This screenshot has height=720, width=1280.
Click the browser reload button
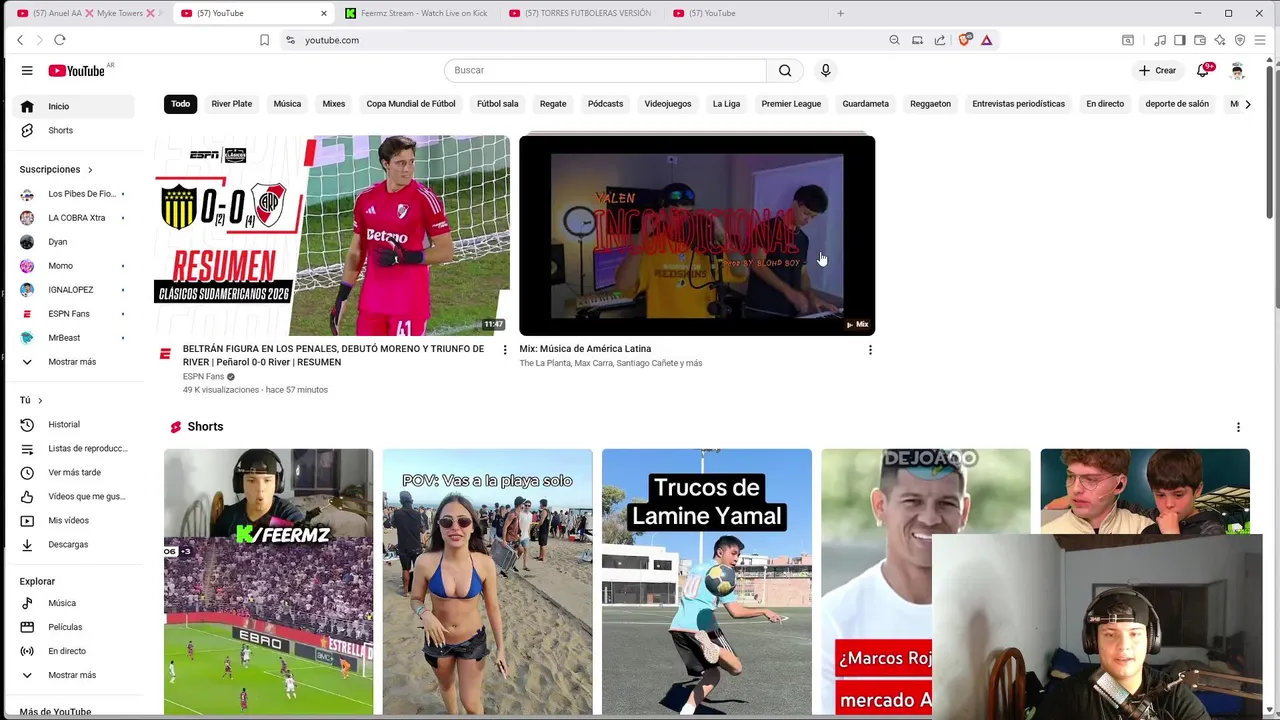tap(60, 40)
